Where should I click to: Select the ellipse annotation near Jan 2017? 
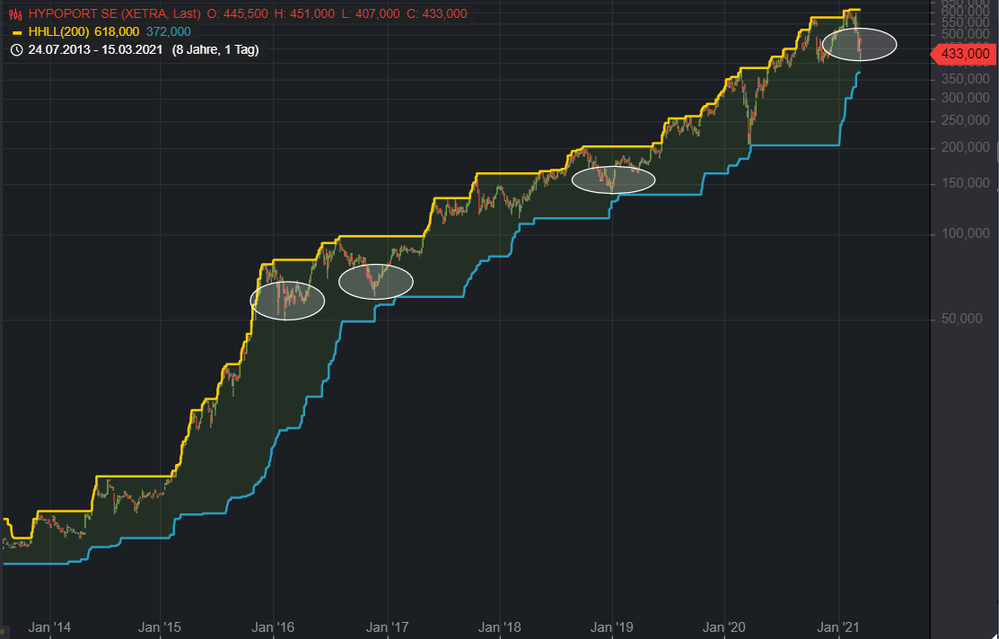click(x=376, y=282)
